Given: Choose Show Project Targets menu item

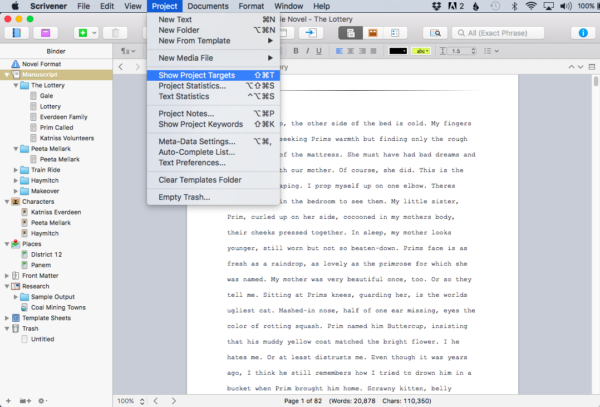Looking at the screenshot, I should point(213,75).
